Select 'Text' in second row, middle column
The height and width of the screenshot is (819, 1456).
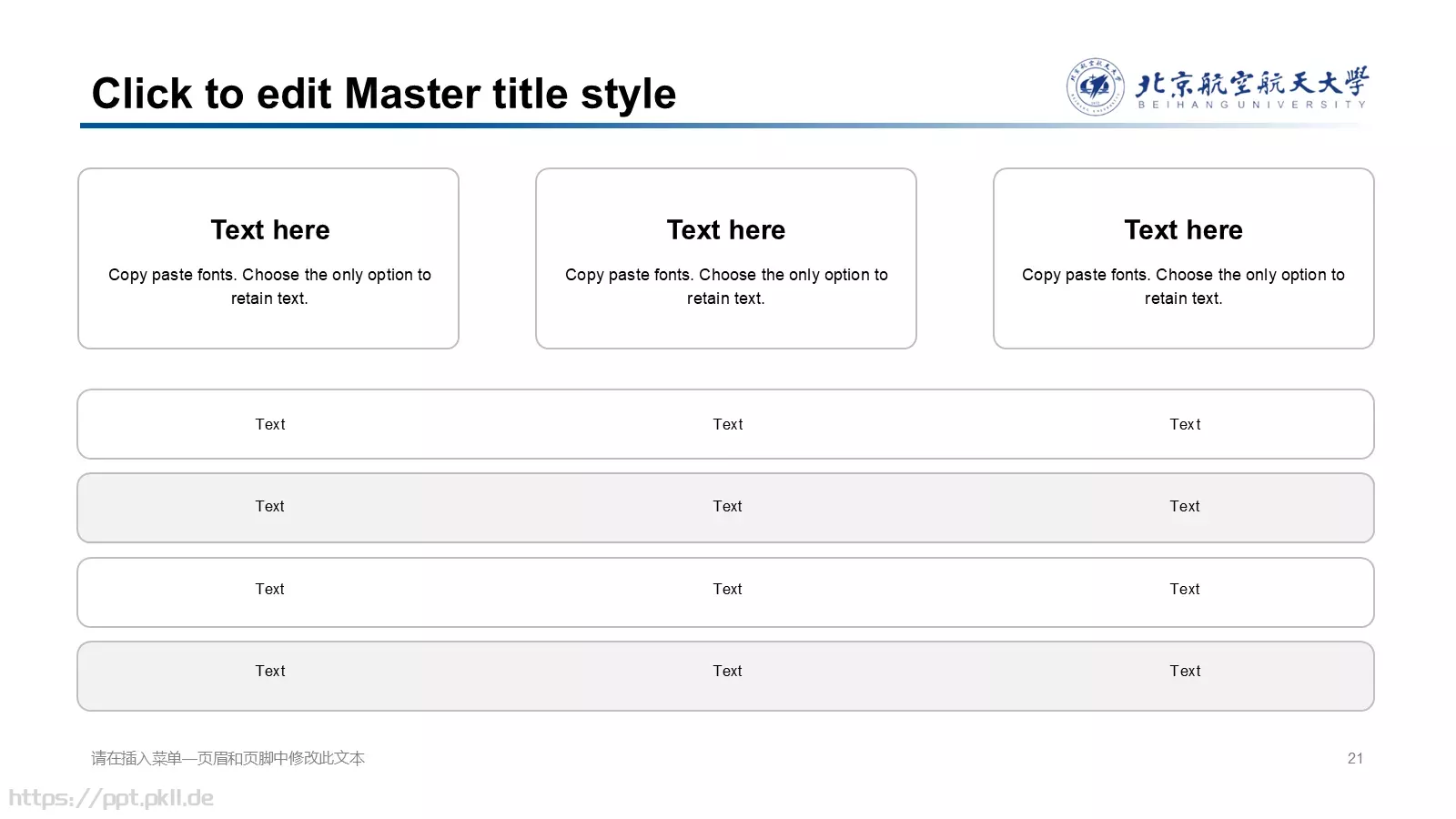(728, 506)
